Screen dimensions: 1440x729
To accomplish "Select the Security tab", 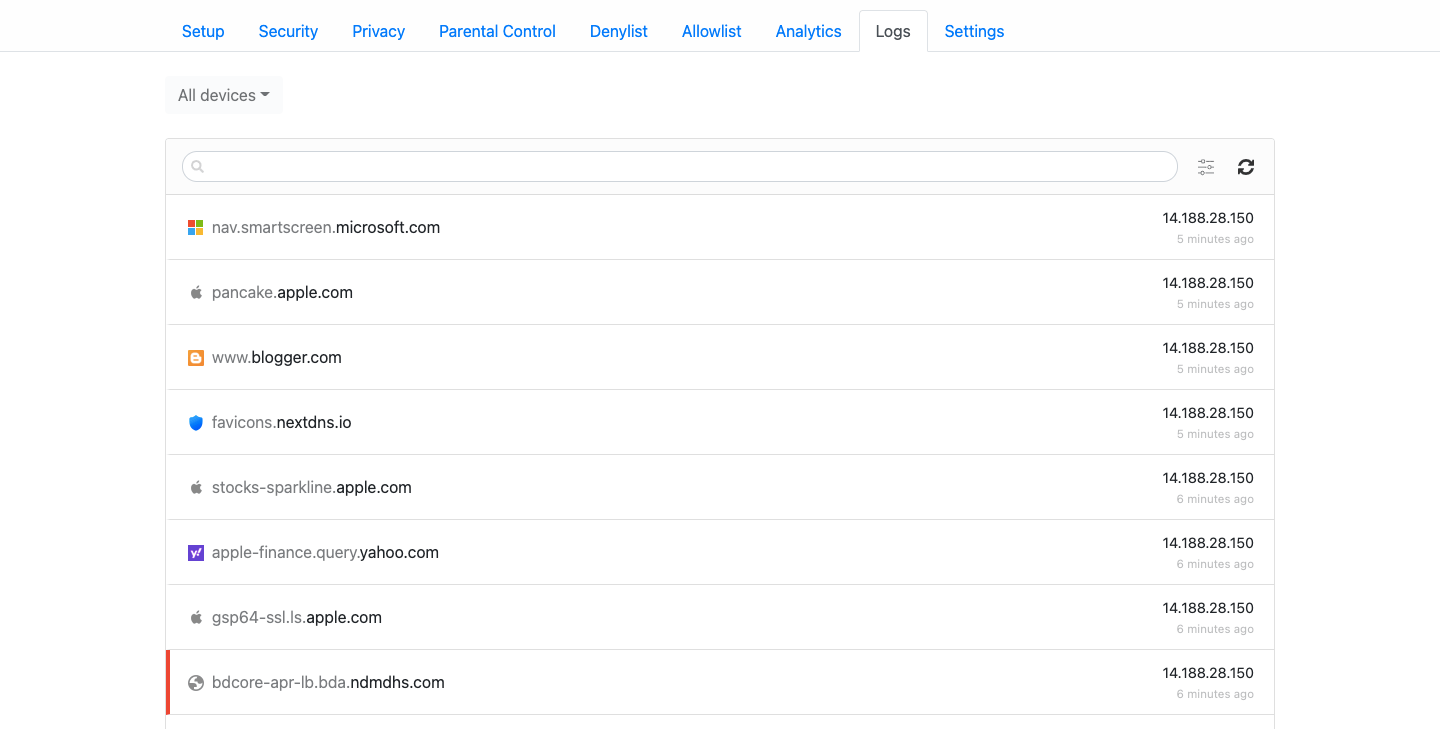I will tap(288, 31).
